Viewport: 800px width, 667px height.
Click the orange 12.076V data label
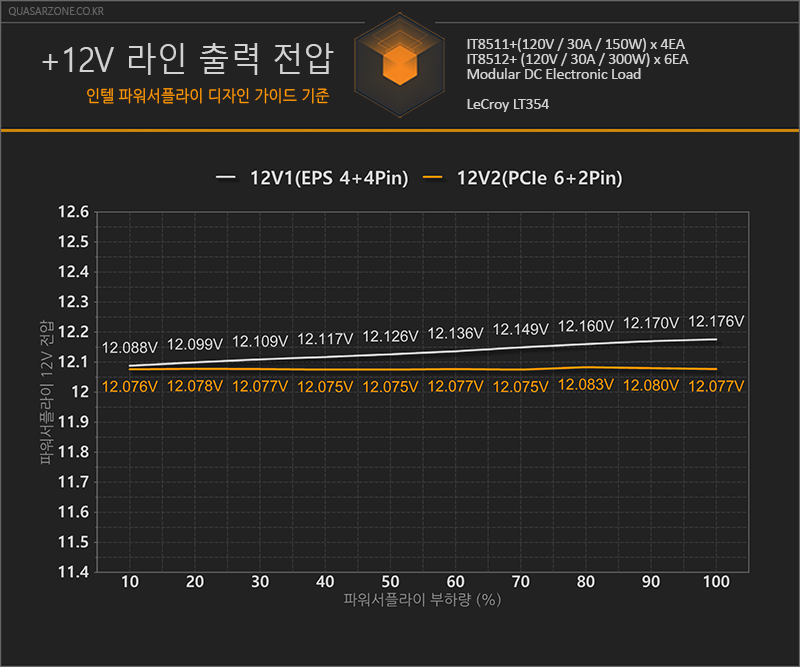[x=130, y=387]
